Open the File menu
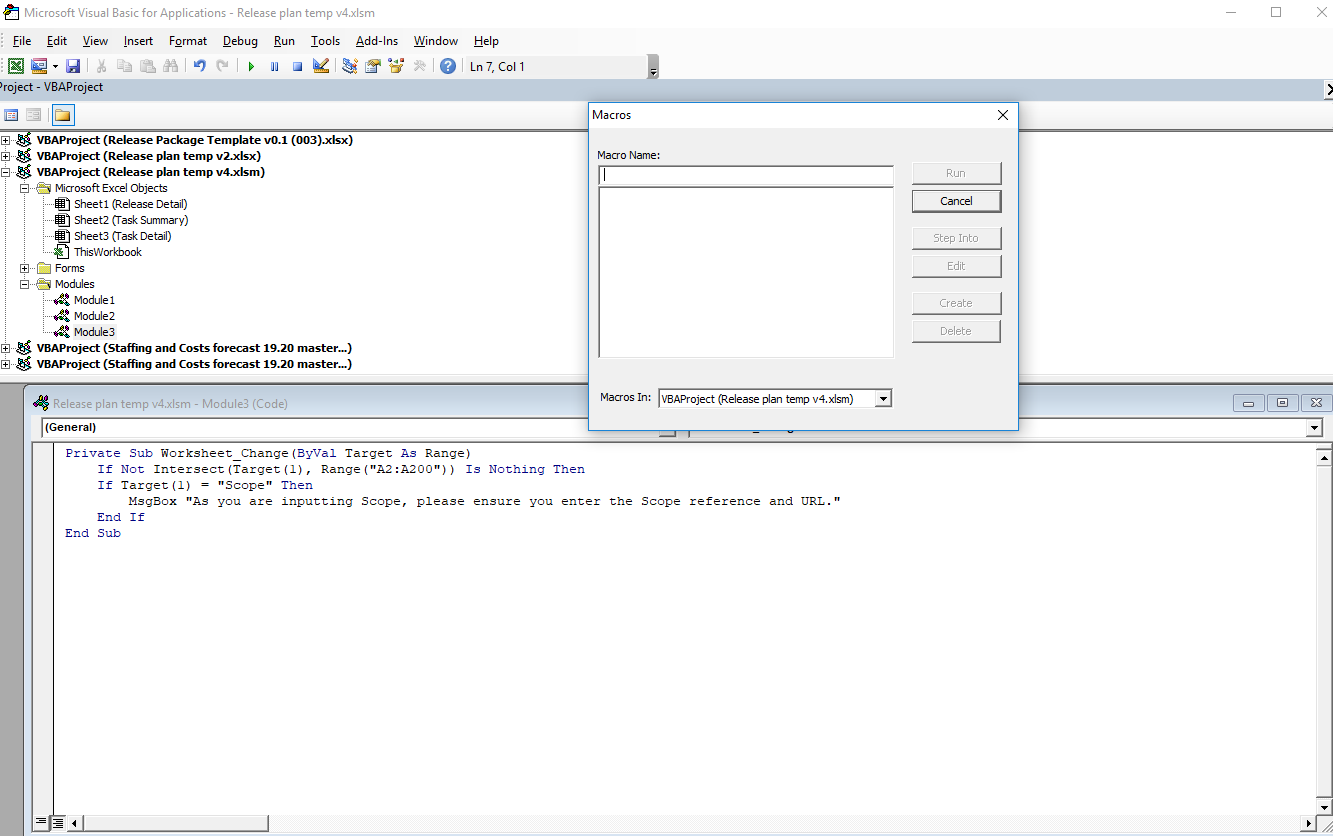 [22, 41]
